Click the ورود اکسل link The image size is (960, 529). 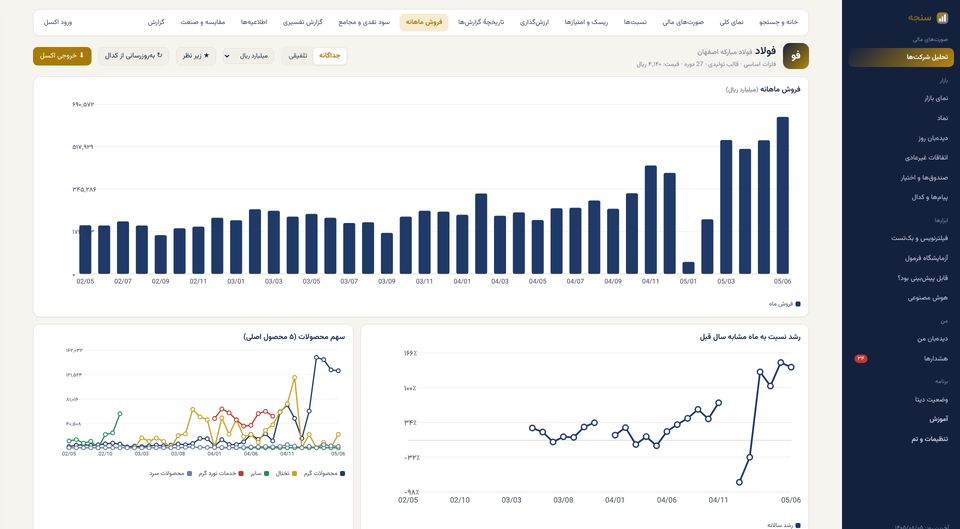(x=58, y=23)
